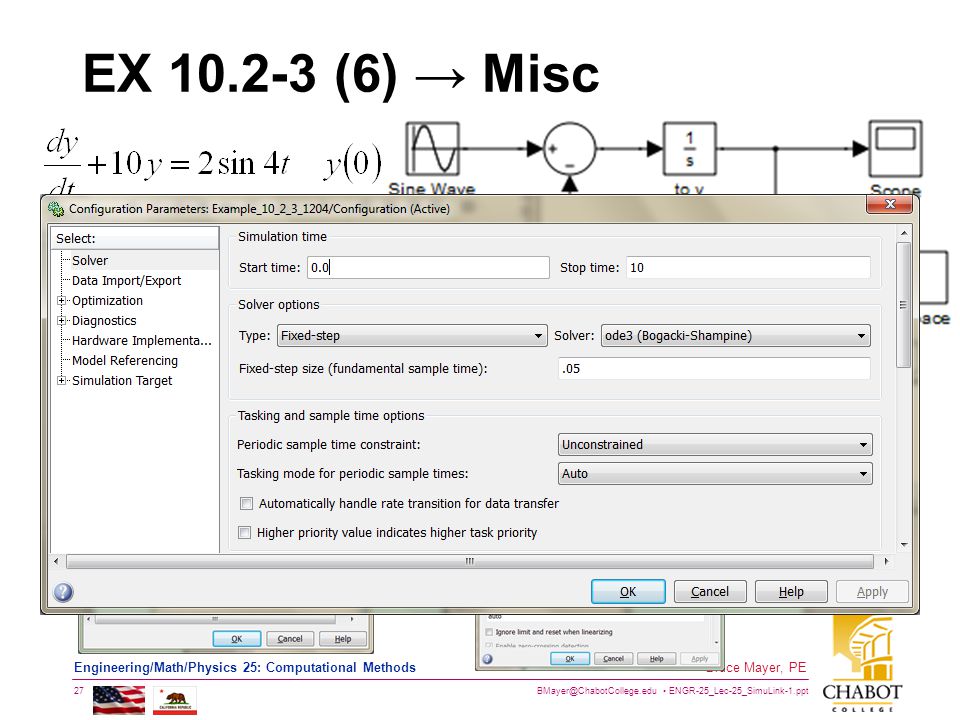Click Cancel in lower-left background dialog

point(290,639)
